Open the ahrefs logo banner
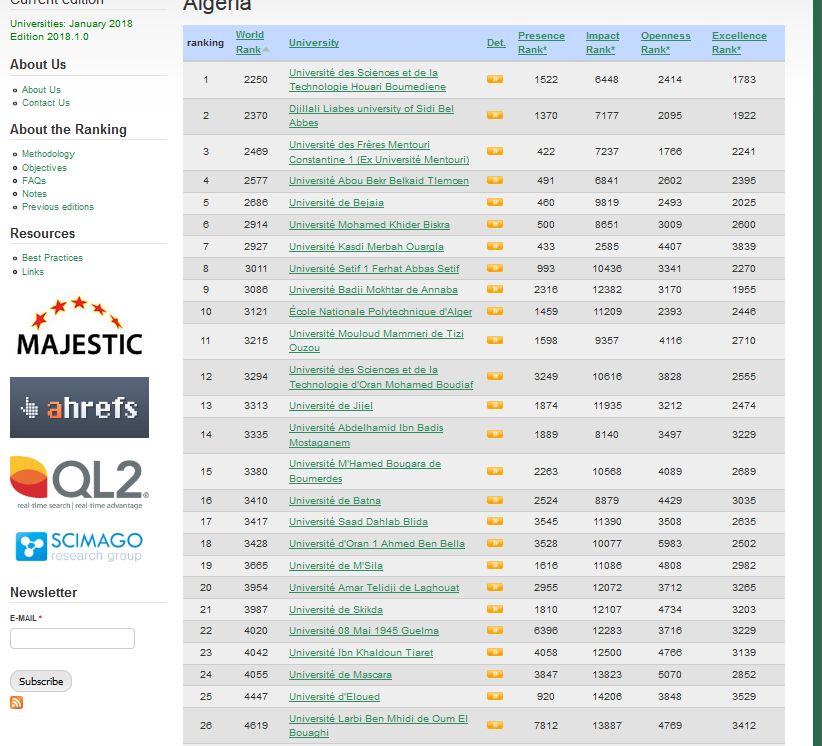 point(79,407)
